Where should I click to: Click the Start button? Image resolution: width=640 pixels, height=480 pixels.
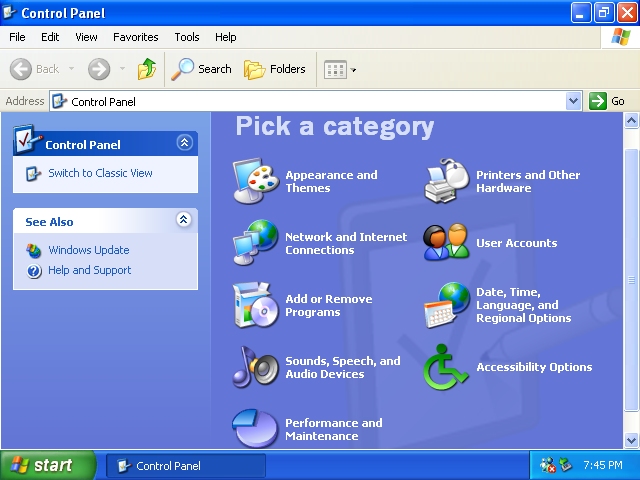click(x=47, y=465)
